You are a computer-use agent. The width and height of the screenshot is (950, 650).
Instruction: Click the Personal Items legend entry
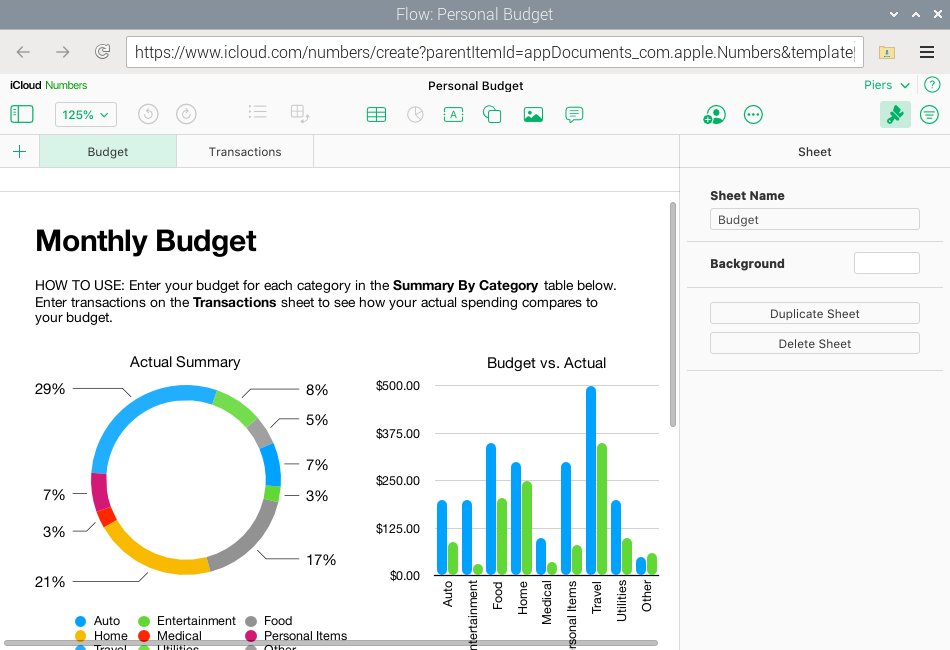[296, 635]
